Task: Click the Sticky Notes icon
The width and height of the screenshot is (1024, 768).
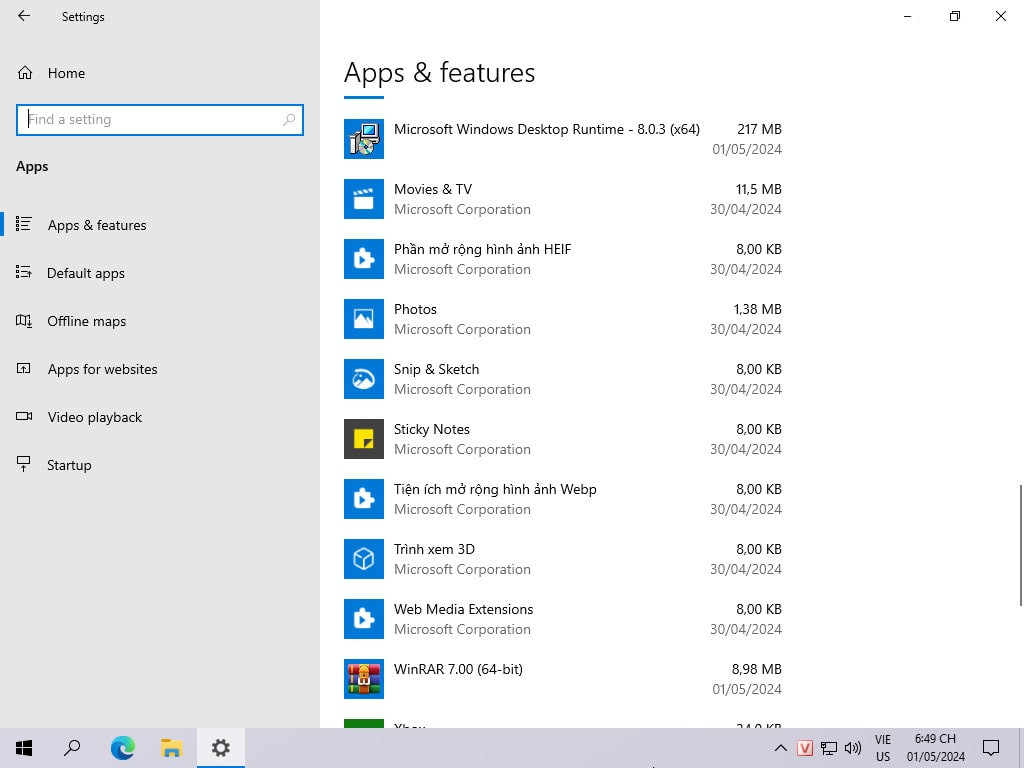Action: point(364,439)
